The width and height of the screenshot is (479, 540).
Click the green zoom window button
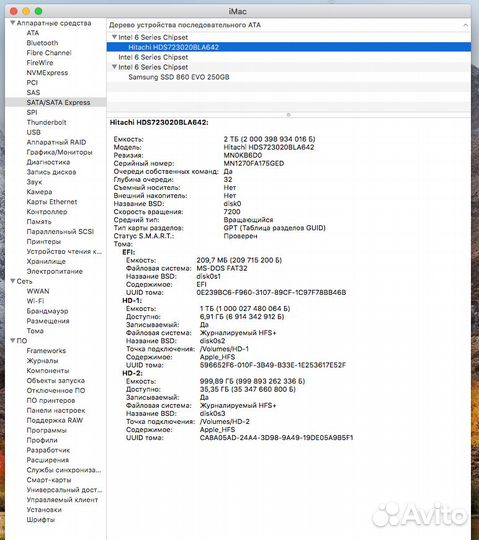coord(39,11)
